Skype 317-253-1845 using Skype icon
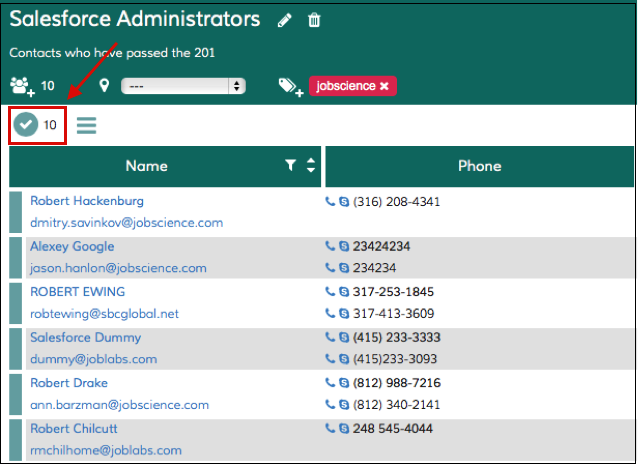The height and width of the screenshot is (465, 638). point(344,292)
